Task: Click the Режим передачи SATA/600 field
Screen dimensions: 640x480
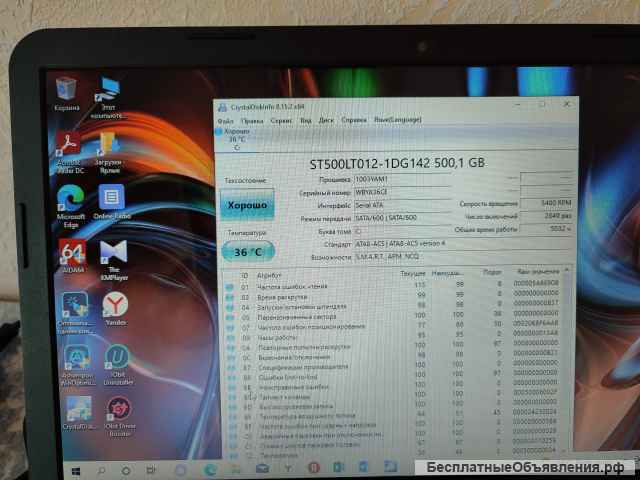Action: point(402,218)
